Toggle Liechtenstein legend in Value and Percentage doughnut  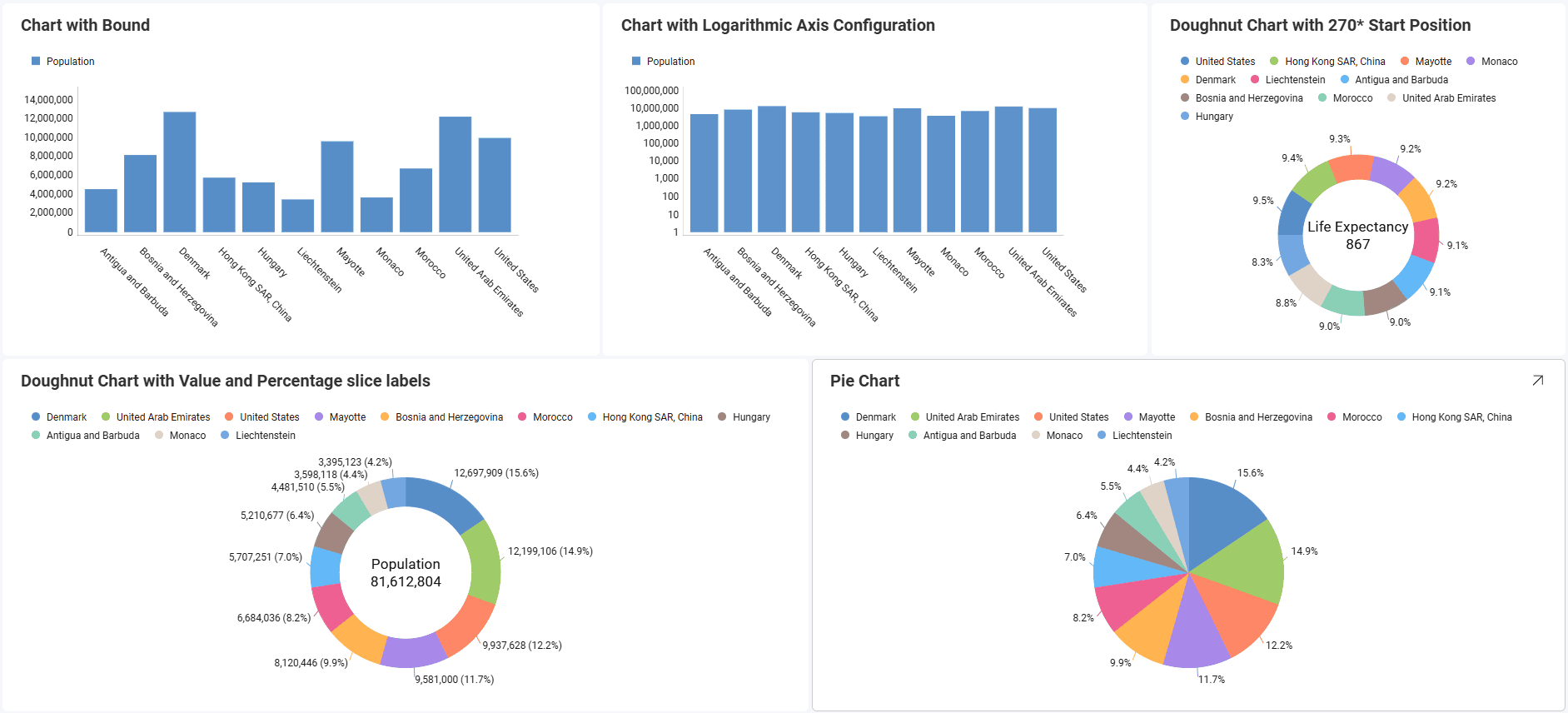[258, 436]
